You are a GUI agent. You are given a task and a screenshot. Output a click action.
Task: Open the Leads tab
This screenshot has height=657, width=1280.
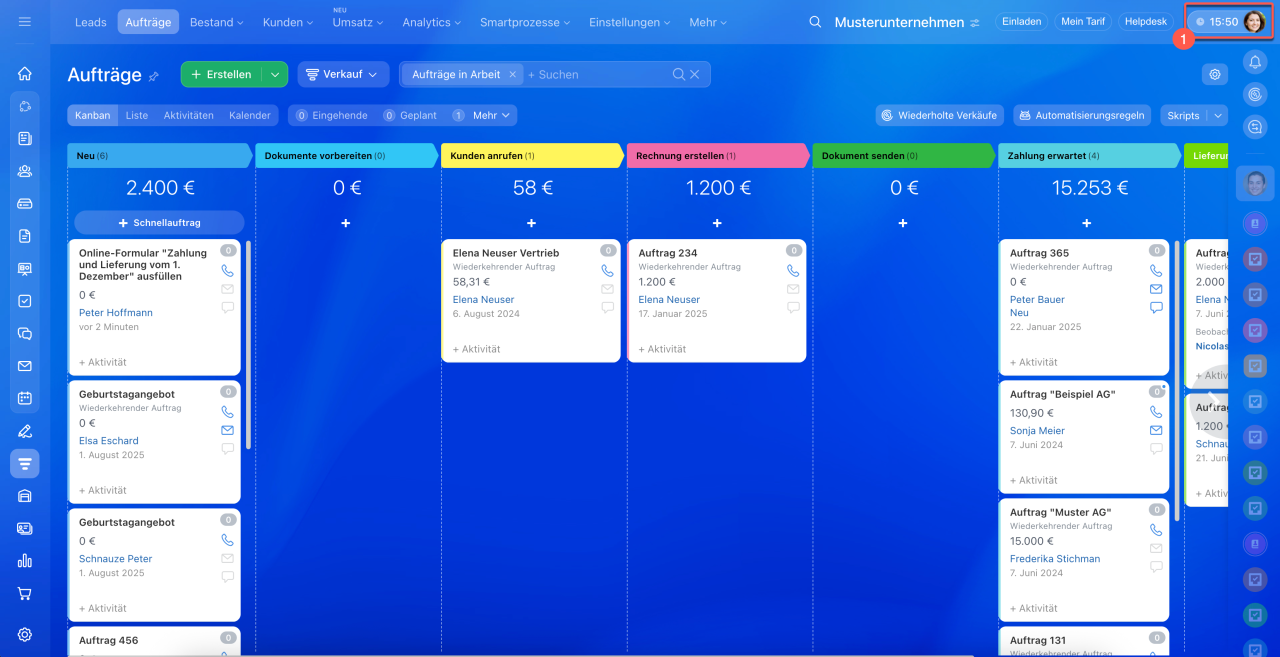91,22
